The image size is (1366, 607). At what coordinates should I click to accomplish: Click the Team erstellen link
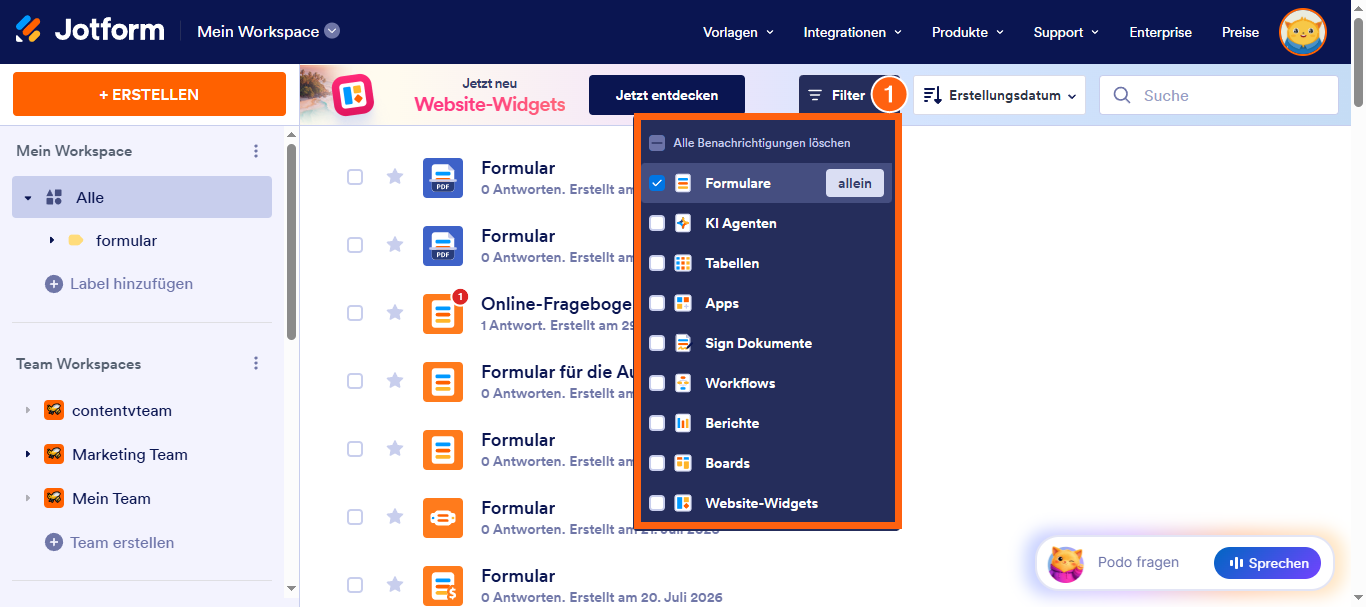click(x=122, y=542)
